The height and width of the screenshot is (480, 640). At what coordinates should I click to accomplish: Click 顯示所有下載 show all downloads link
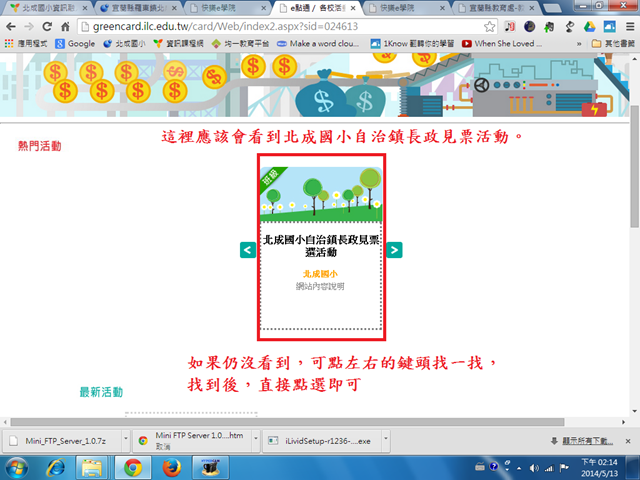point(580,440)
